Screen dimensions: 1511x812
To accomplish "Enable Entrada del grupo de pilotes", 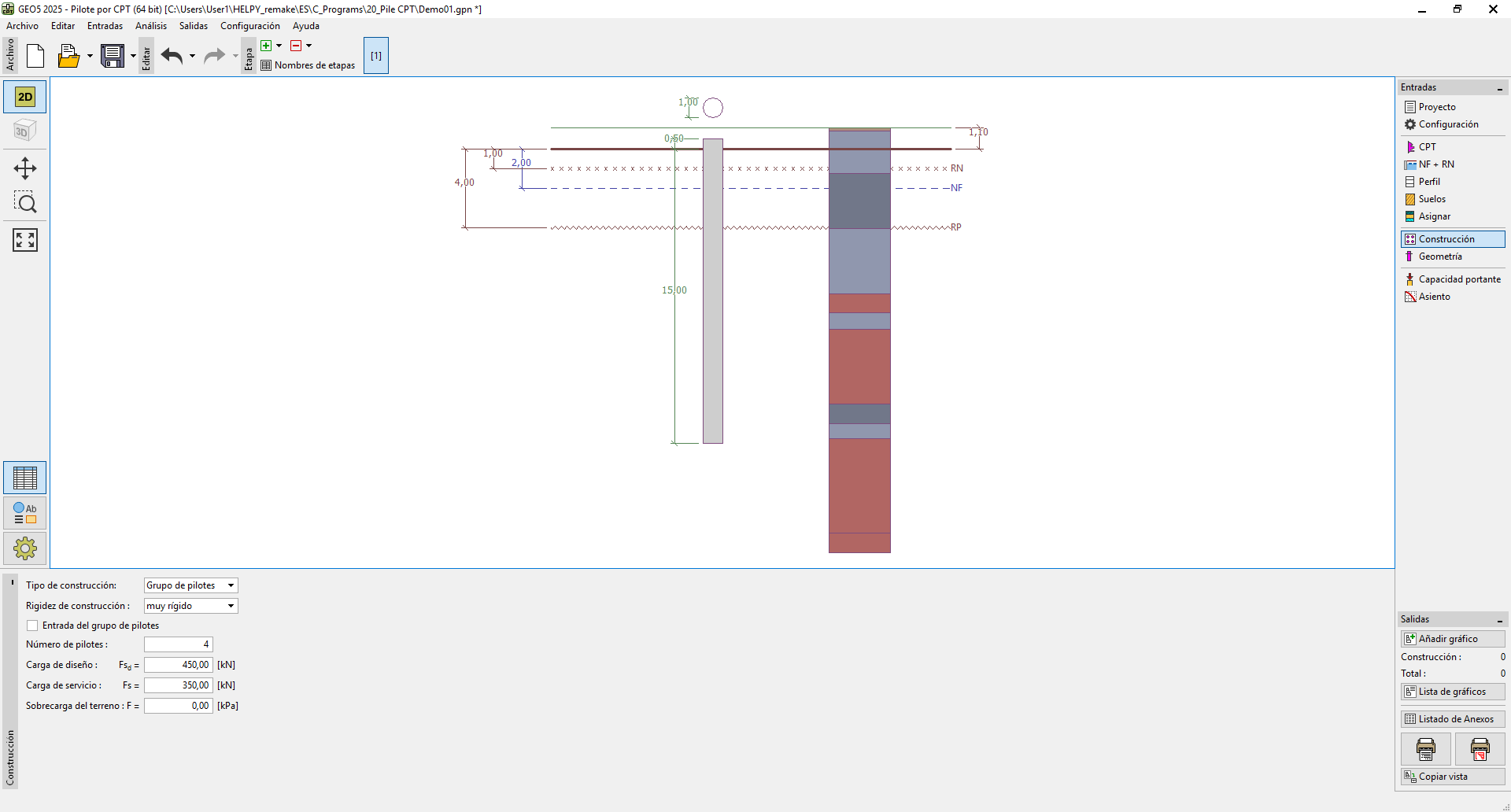I will [32, 626].
